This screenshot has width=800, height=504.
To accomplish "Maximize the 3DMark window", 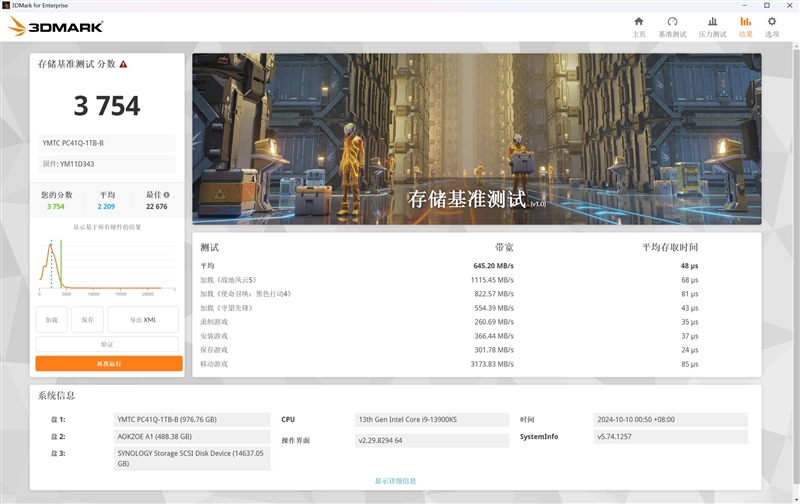I will [x=766, y=5].
